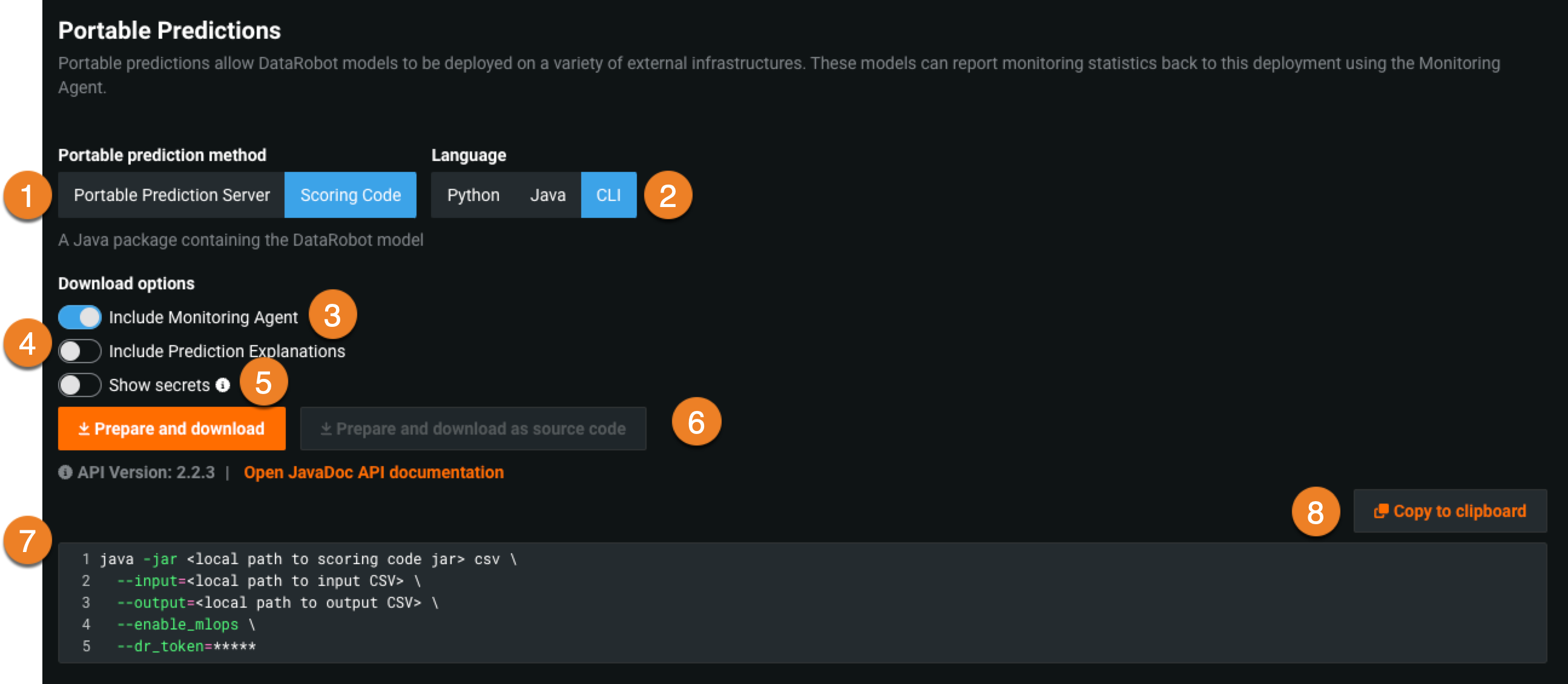The width and height of the screenshot is (1568, 684).
Task: Select the Scoring Code method
Action: pos(351,196)
